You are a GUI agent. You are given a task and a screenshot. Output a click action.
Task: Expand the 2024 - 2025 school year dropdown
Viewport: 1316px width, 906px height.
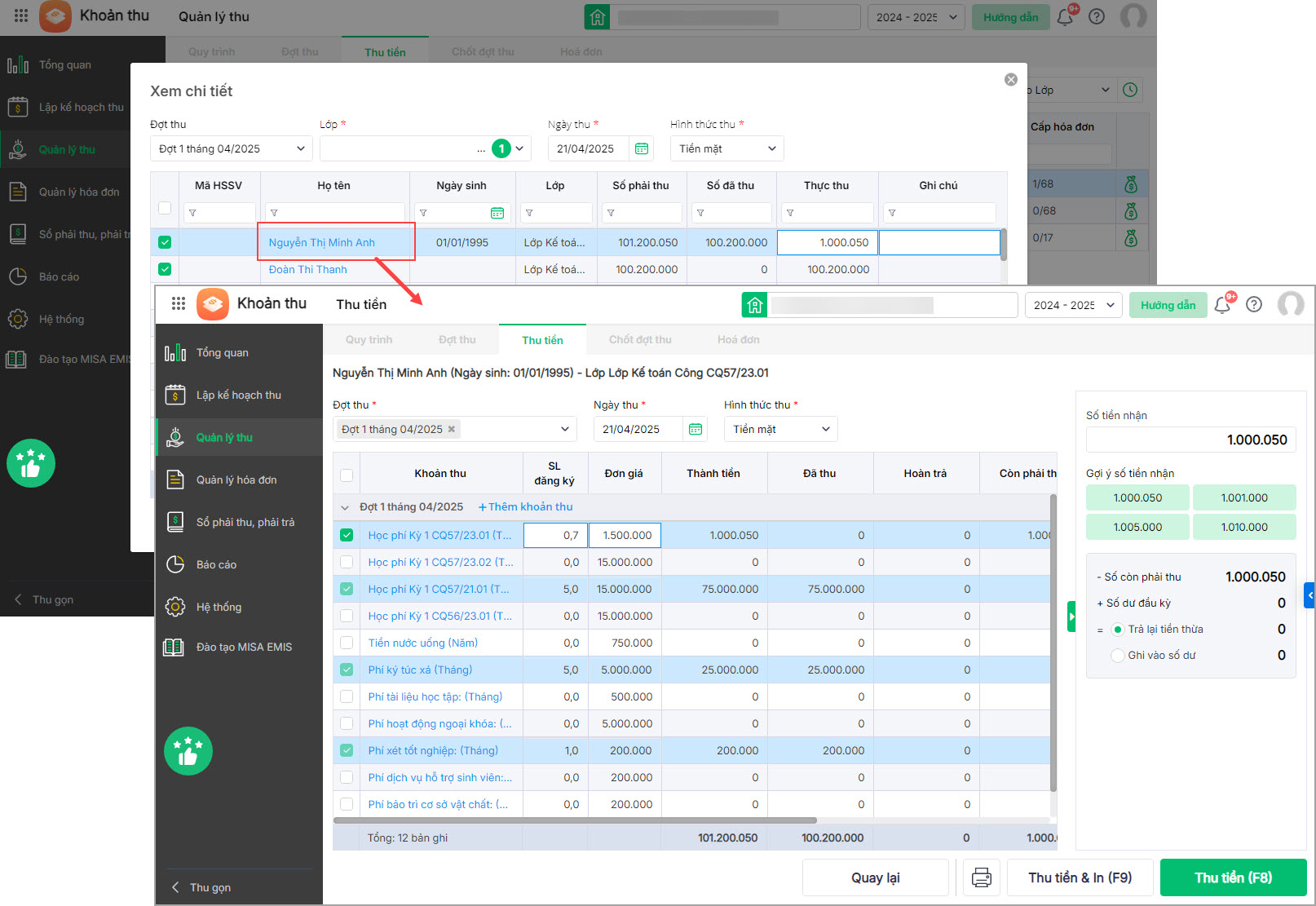pyautogui.click(x=1073, y=305)
